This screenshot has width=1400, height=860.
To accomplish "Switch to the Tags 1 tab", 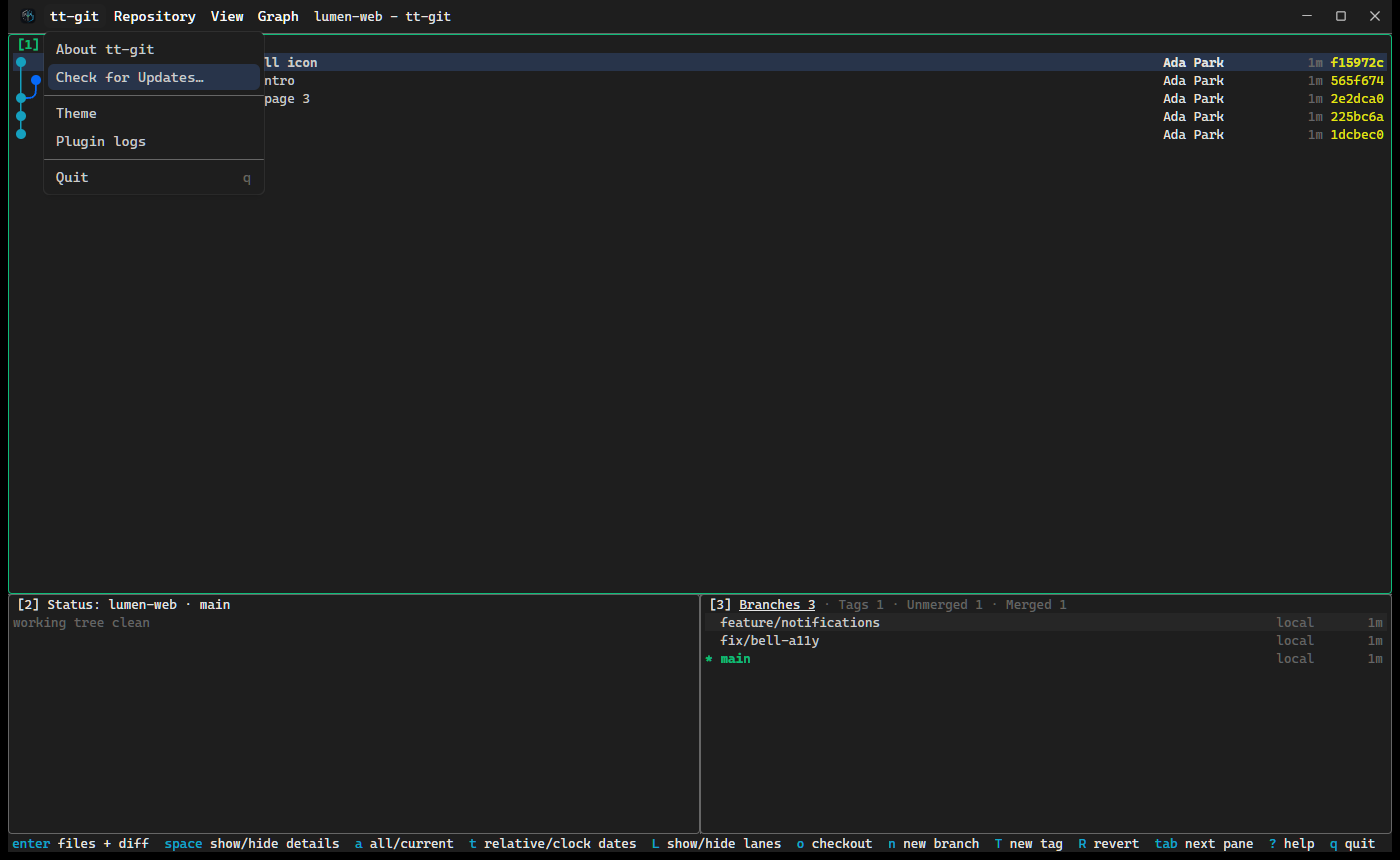I will 861,604.
